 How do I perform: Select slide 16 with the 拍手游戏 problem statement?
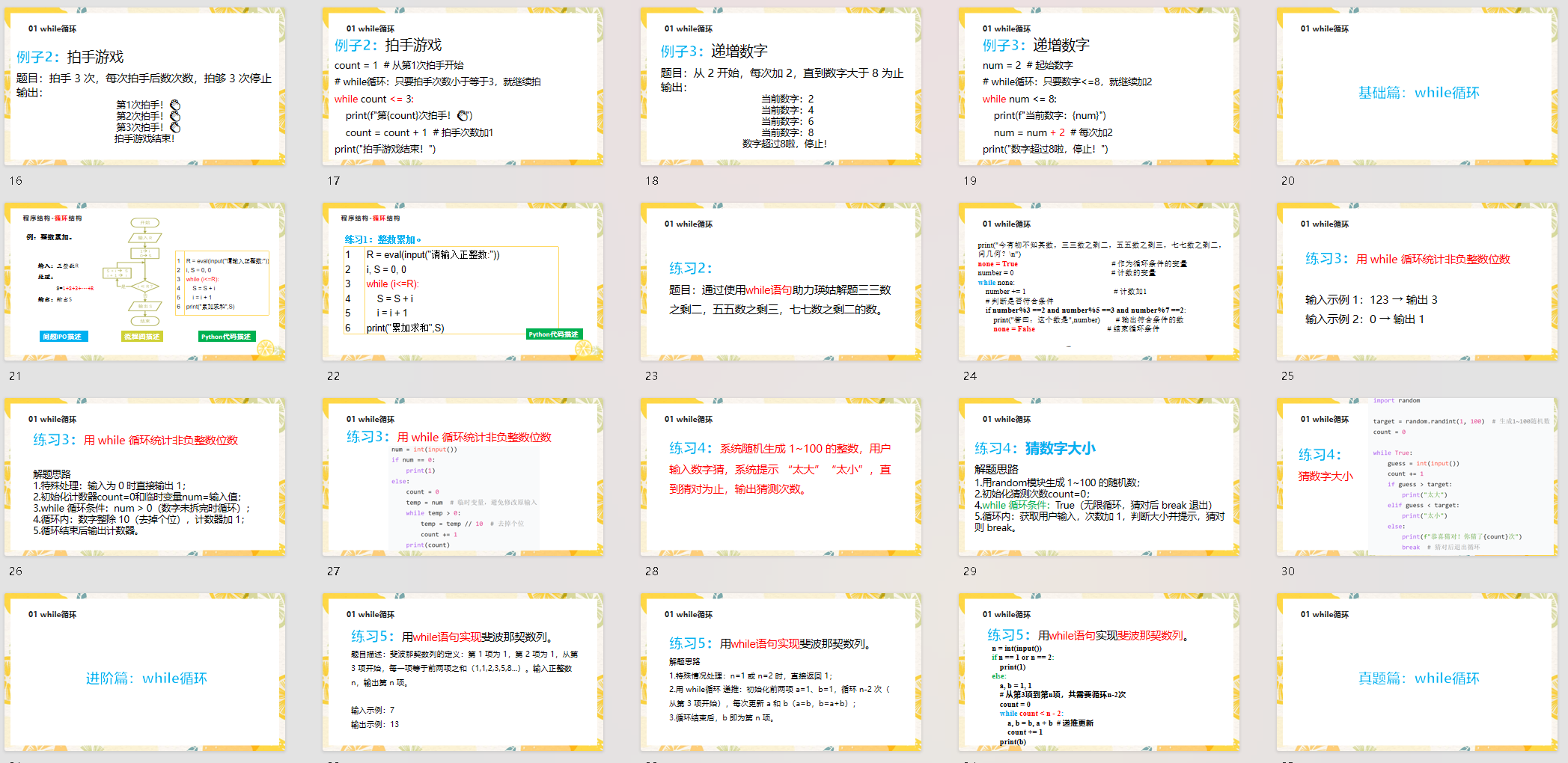tap(144, 87)
